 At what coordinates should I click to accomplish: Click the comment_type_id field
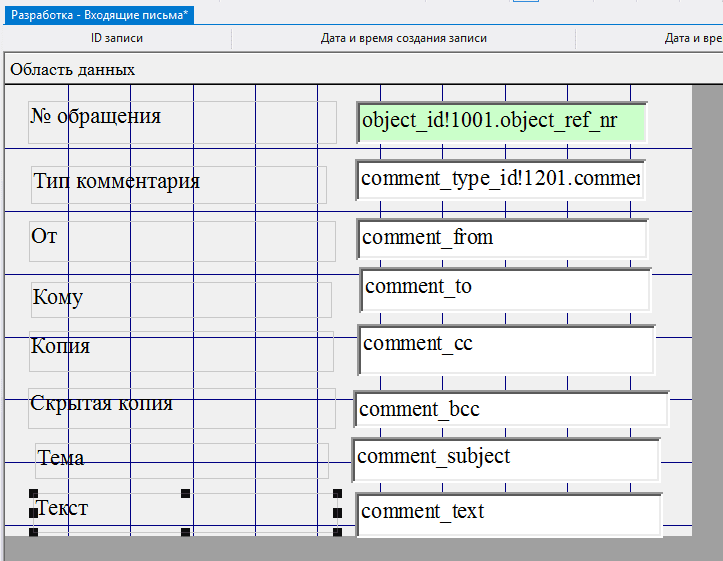click(x=500, y=180)
